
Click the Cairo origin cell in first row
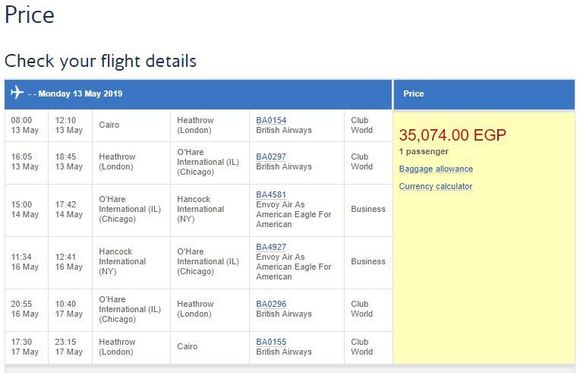(131, 125)
